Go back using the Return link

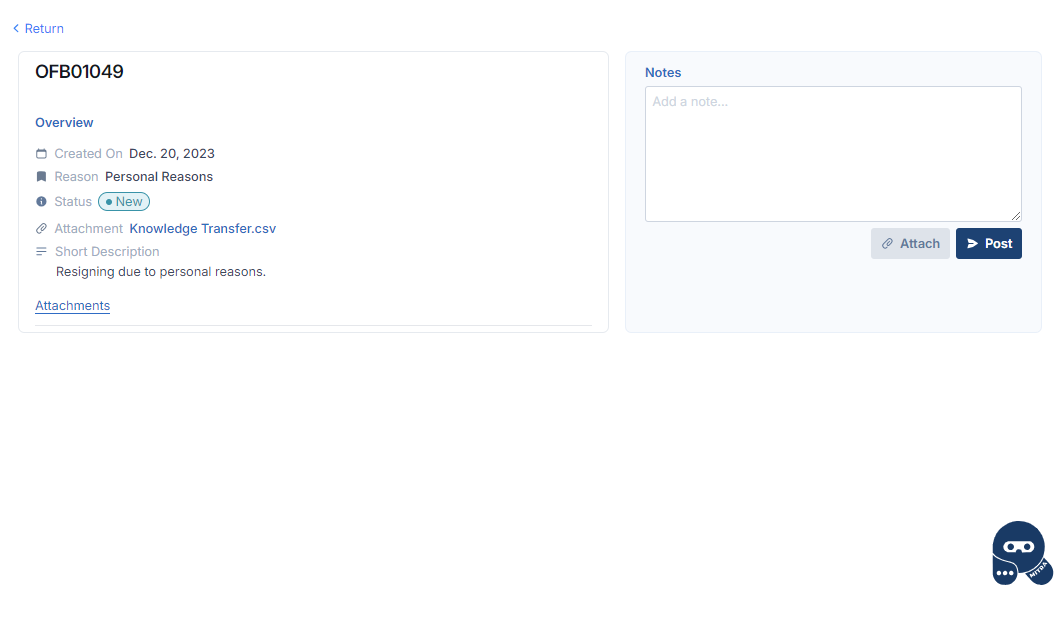(38, 28)
